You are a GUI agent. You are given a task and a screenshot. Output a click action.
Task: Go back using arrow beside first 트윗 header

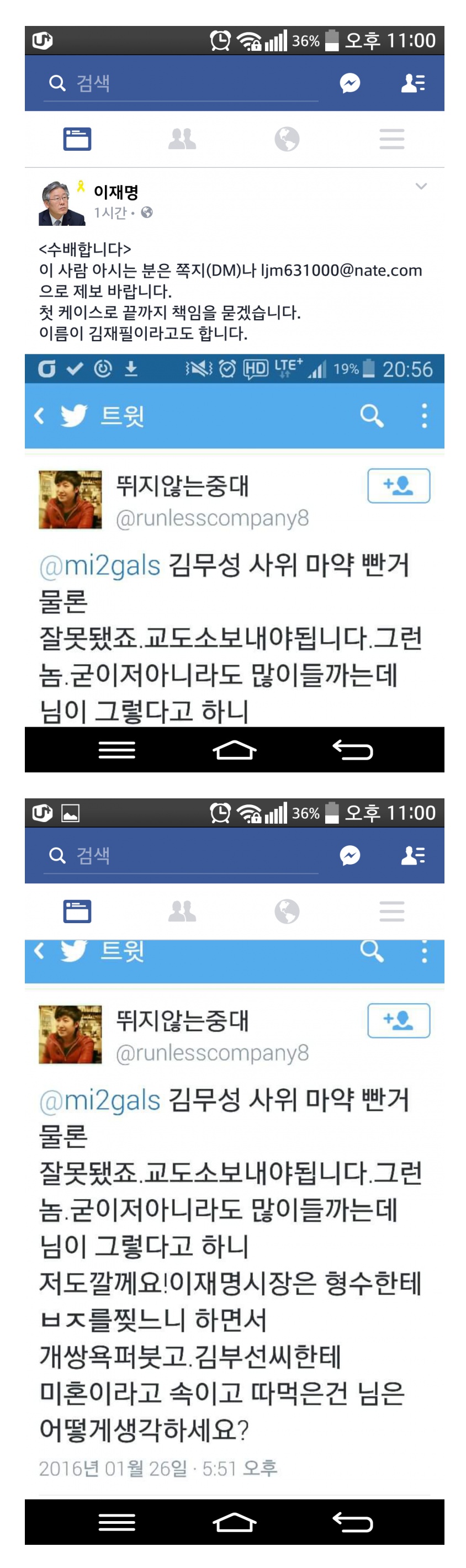(40, 416)
